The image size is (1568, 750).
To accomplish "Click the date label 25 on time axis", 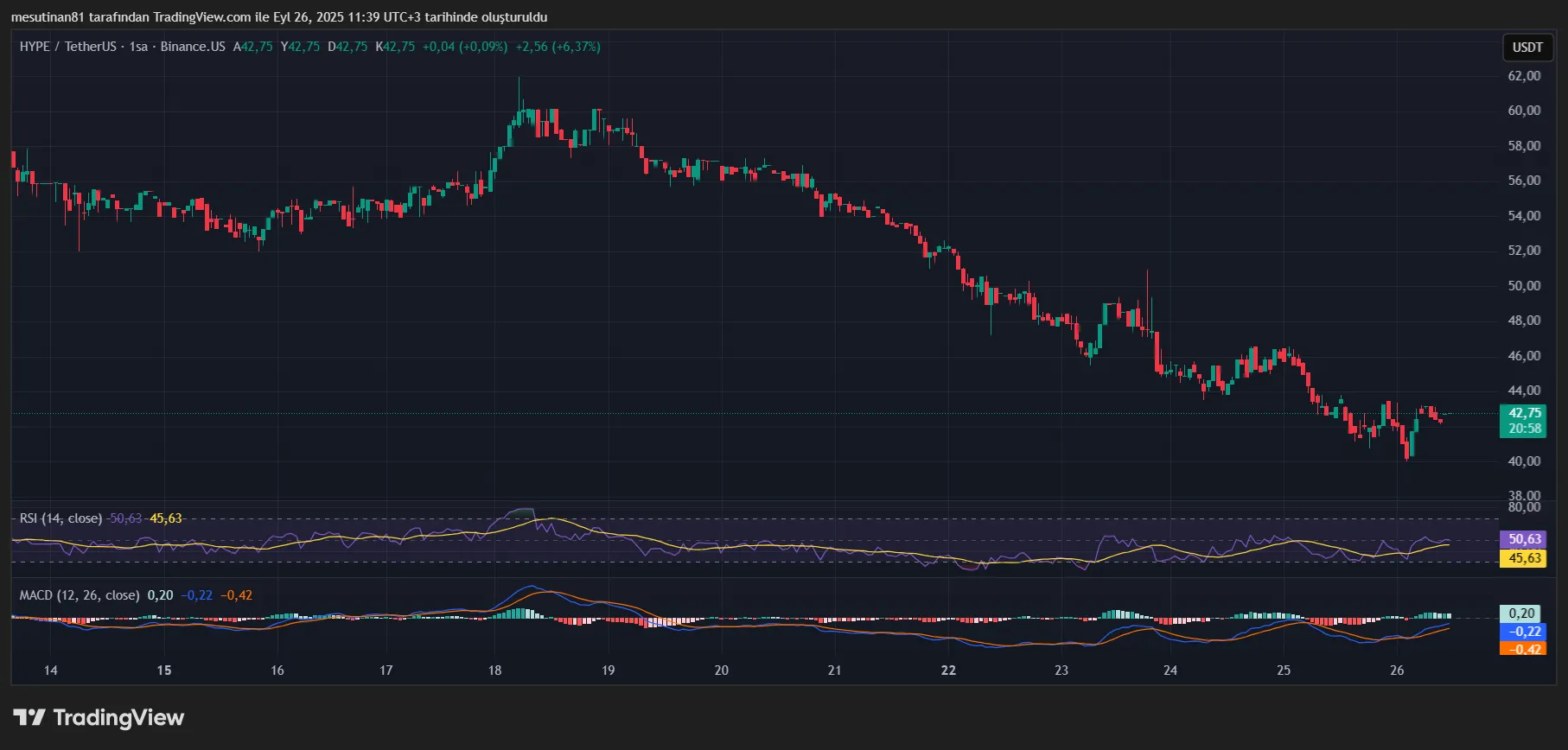I will point(1284,671).
